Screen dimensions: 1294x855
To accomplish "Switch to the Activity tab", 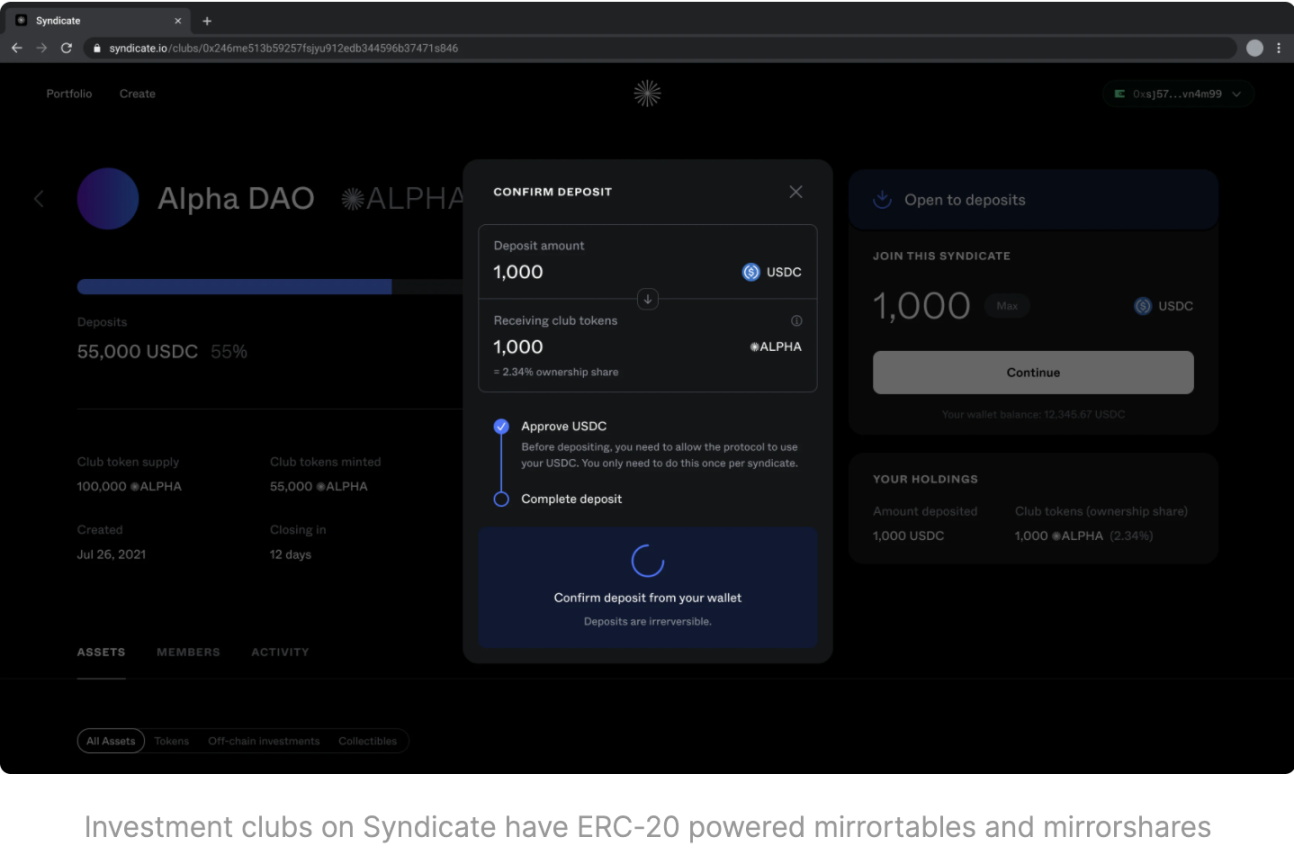I will coord(280,652).
